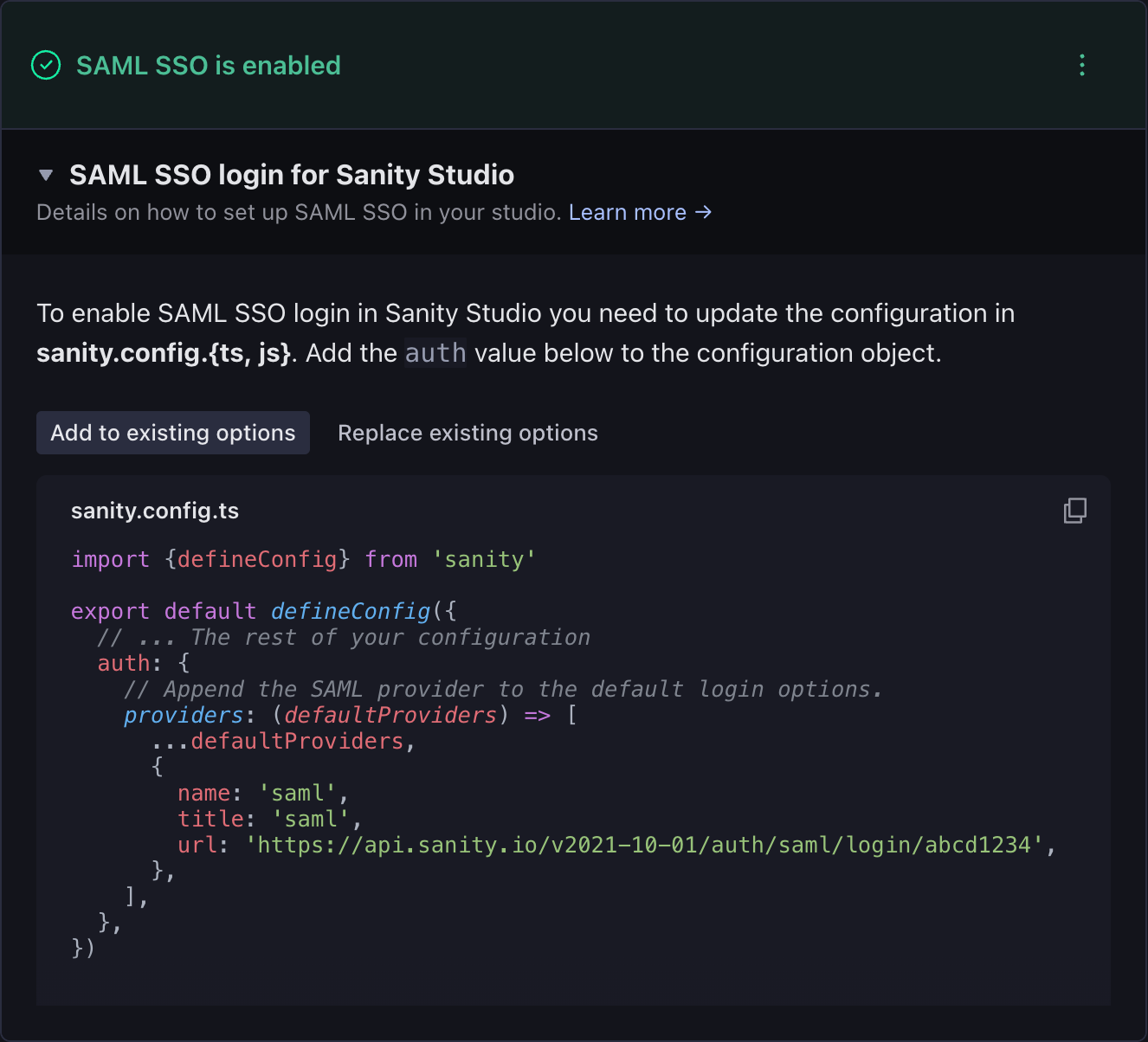Click the sanity.config.ts file name label

click(x=155, y=511)
